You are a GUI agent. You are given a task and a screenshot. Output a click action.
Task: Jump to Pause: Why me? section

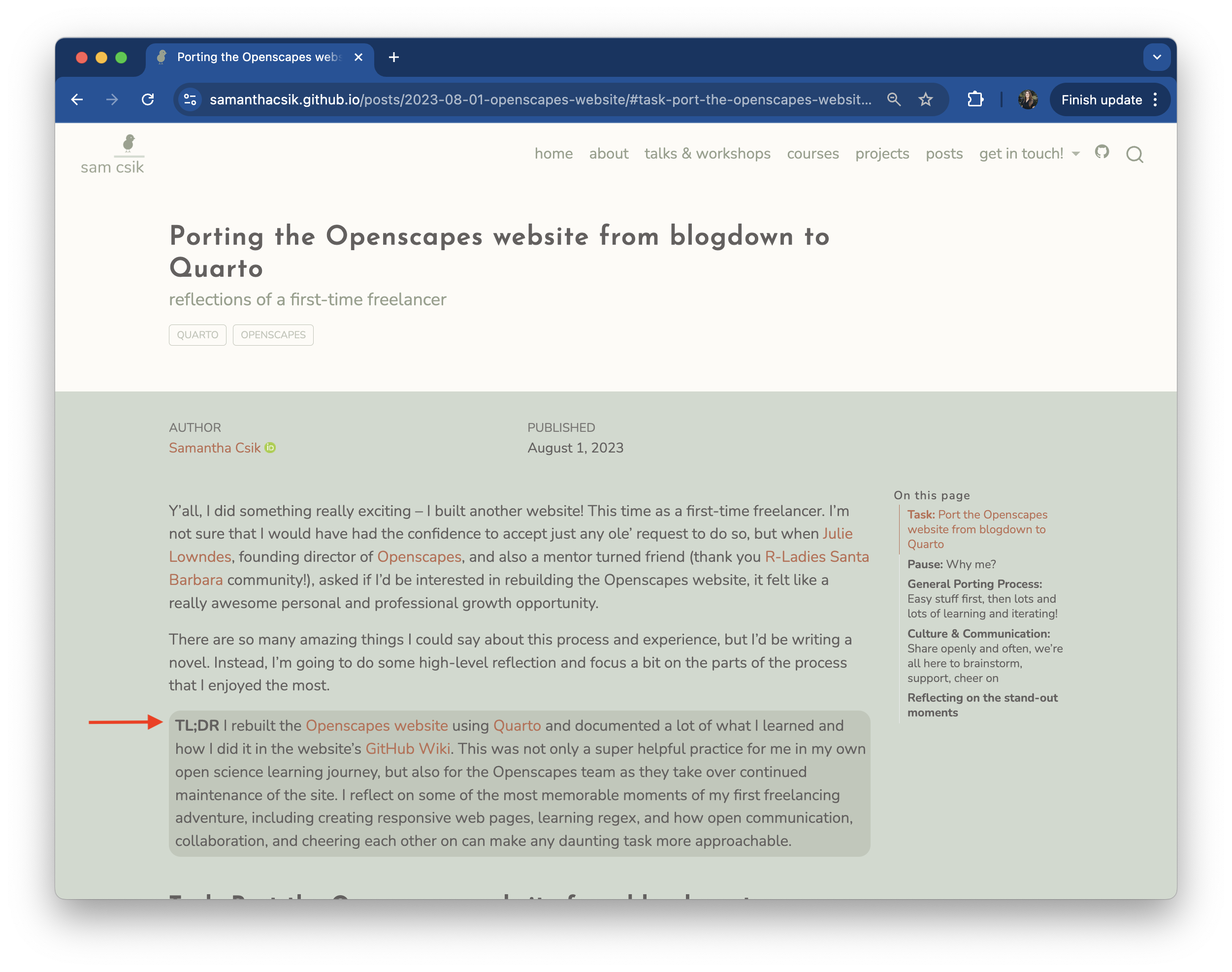pos(951,564)
